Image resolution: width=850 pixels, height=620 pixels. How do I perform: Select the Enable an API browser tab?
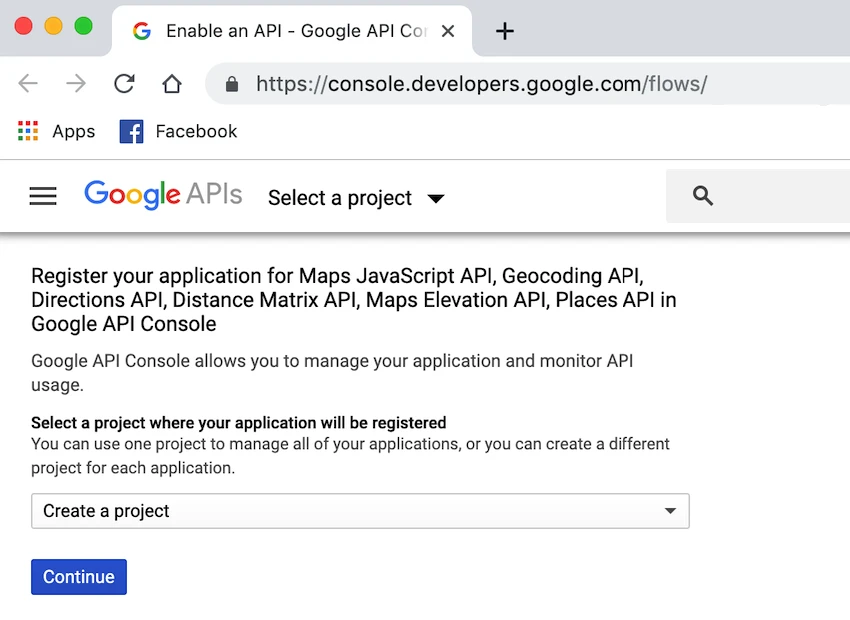click(x=292, y=31)
